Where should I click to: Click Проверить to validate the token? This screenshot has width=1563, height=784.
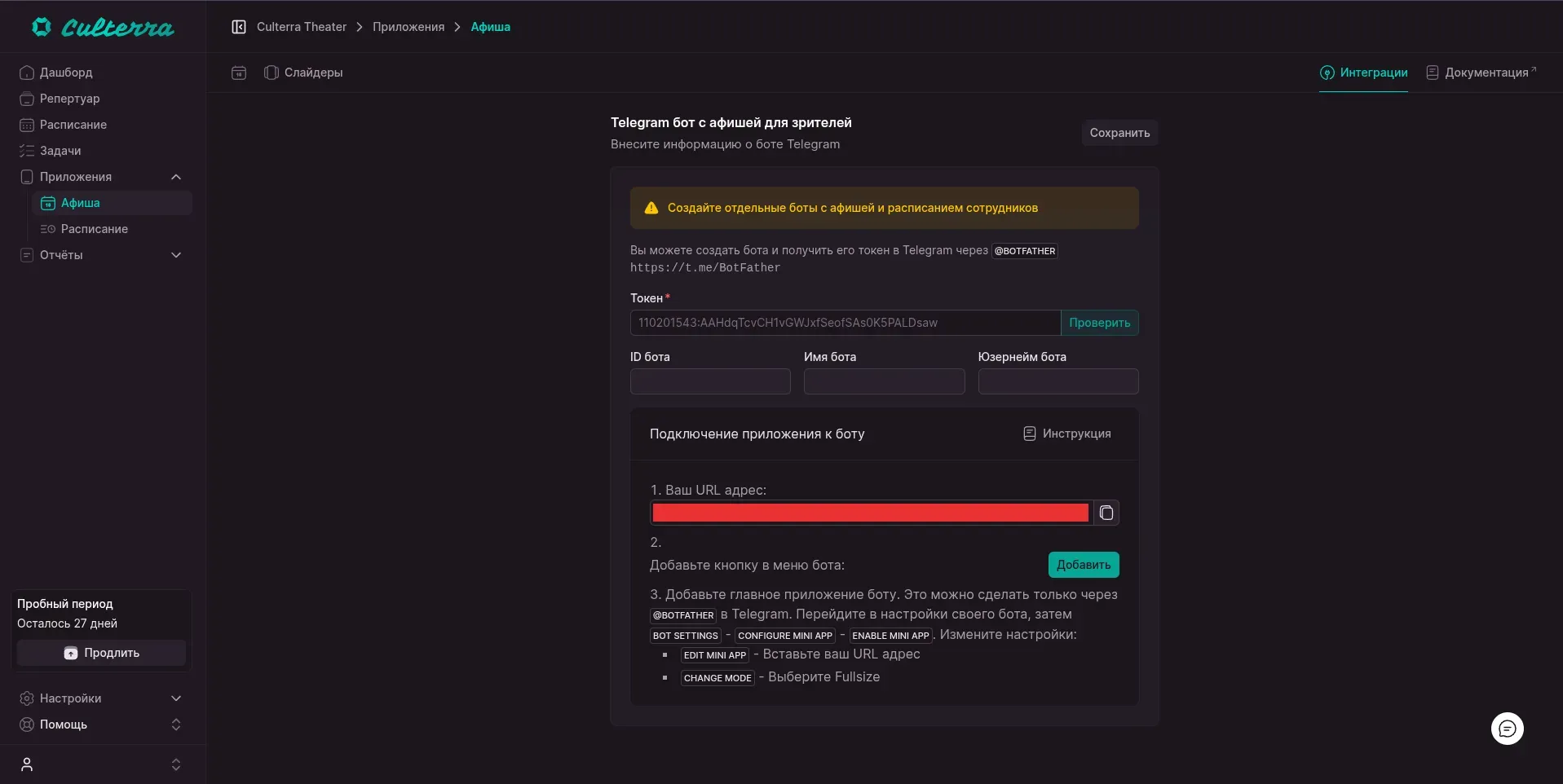(x=1099, y=323)
